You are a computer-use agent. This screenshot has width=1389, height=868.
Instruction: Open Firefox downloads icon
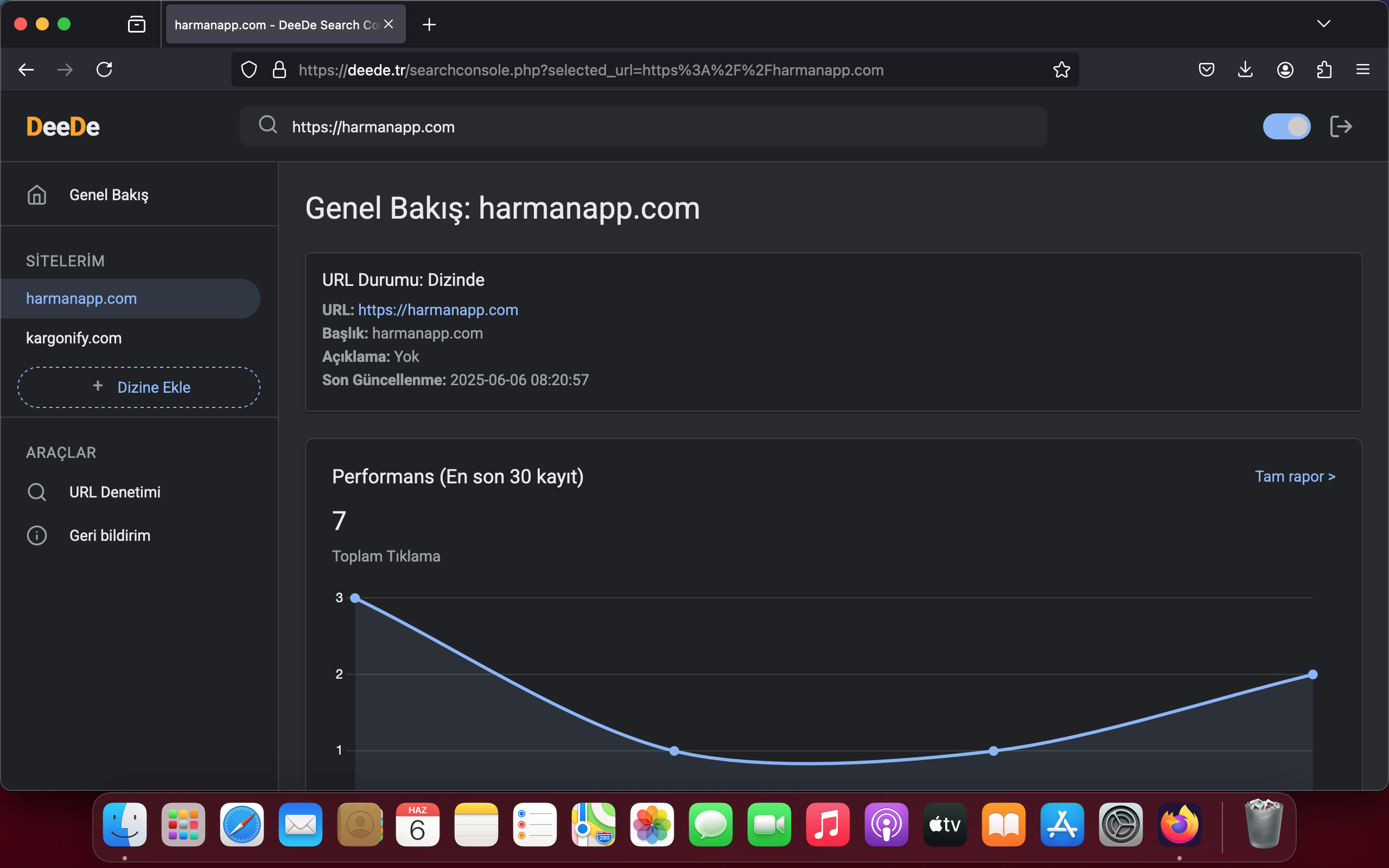1245,70
